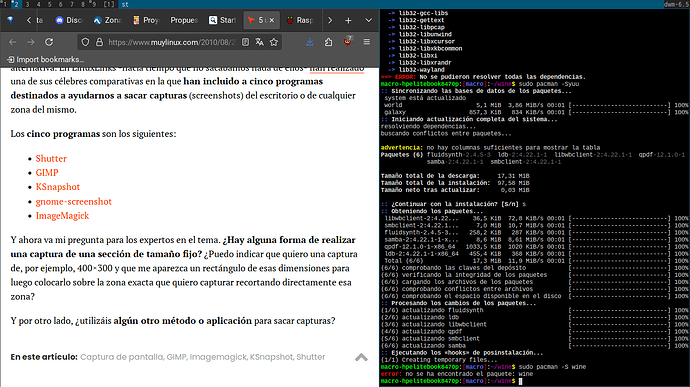Open the KSnapshot link
The width and height of the screenshot is (690, 387).
point(58,187)
